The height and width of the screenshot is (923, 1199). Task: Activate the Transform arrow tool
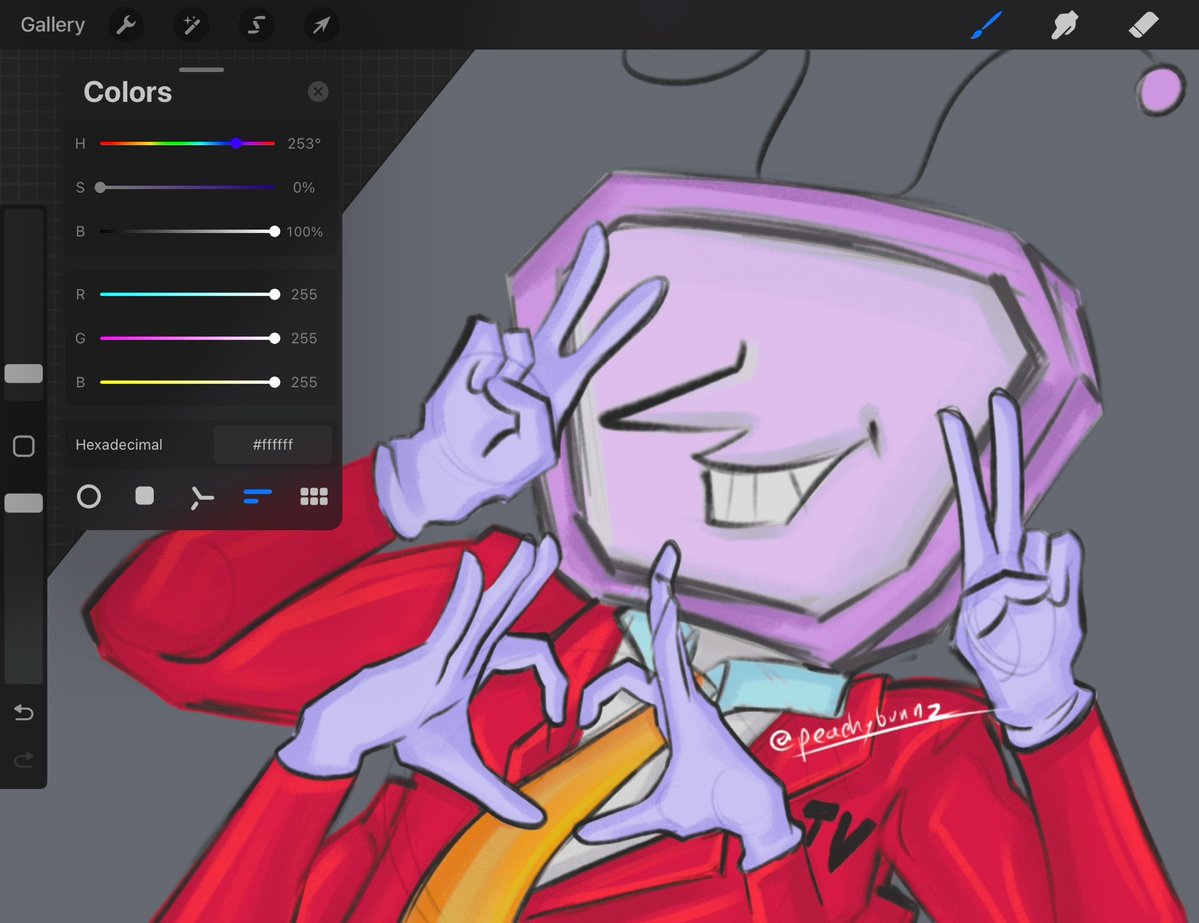click(321, 25)
